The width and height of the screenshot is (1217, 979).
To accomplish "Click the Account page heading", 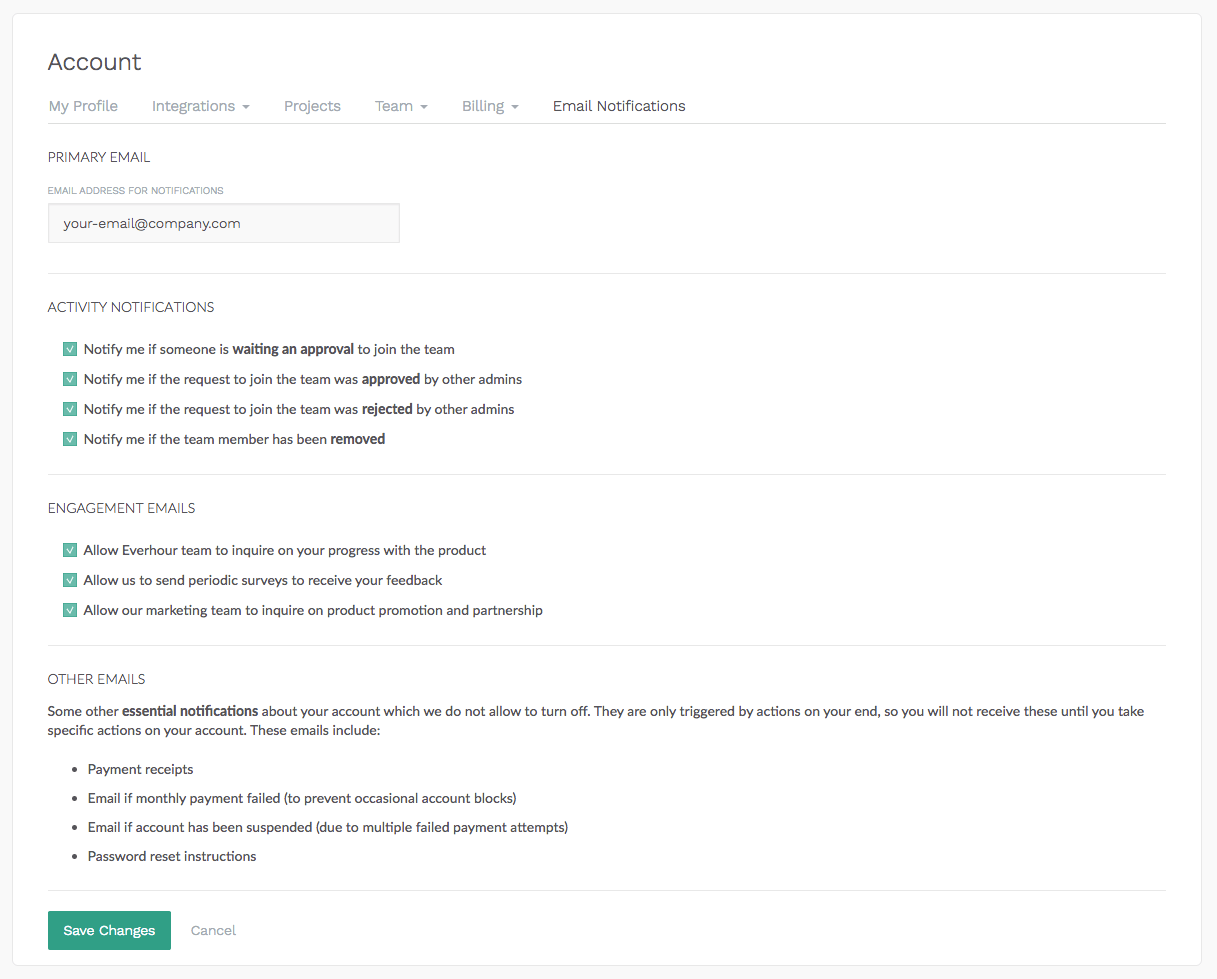I will point(95,62).
